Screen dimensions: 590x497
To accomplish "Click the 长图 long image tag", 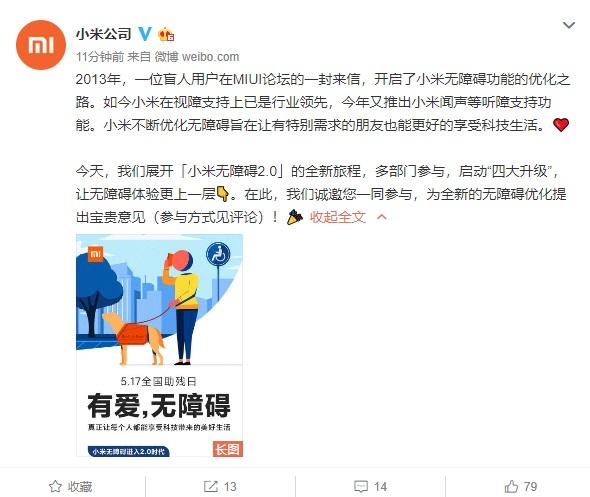I will tap(228, 448).
